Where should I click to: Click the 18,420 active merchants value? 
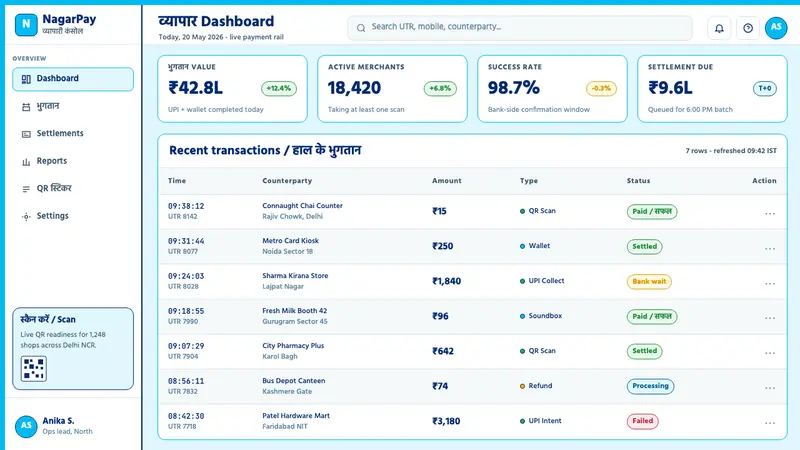354,88
